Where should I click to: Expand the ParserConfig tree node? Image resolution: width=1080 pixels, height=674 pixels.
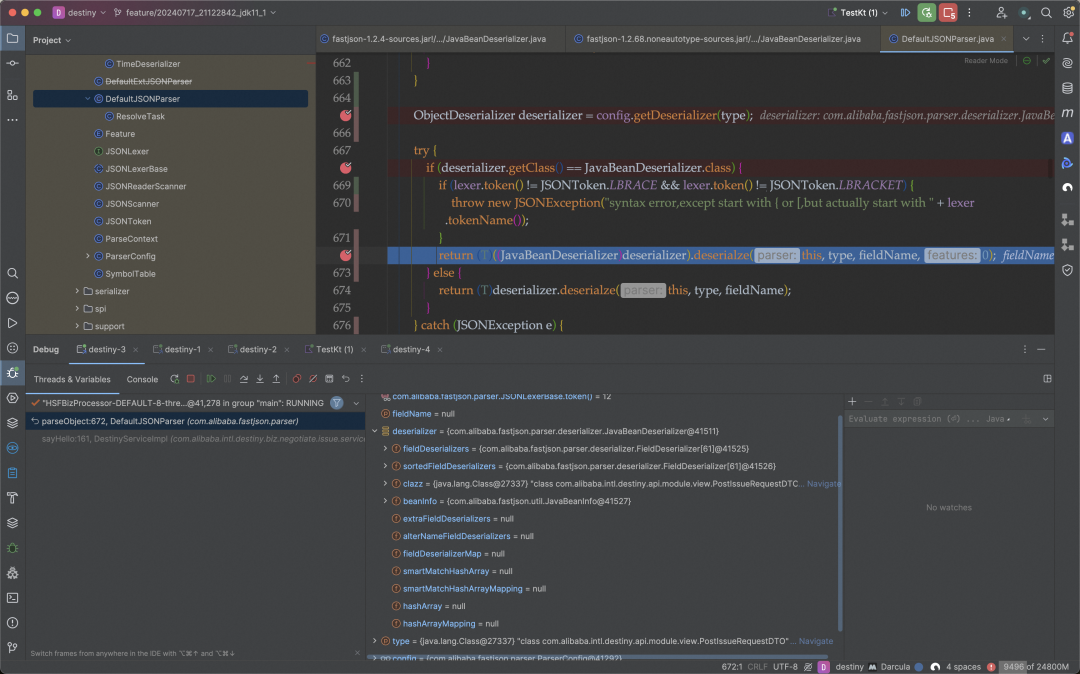tap(87, 256)
